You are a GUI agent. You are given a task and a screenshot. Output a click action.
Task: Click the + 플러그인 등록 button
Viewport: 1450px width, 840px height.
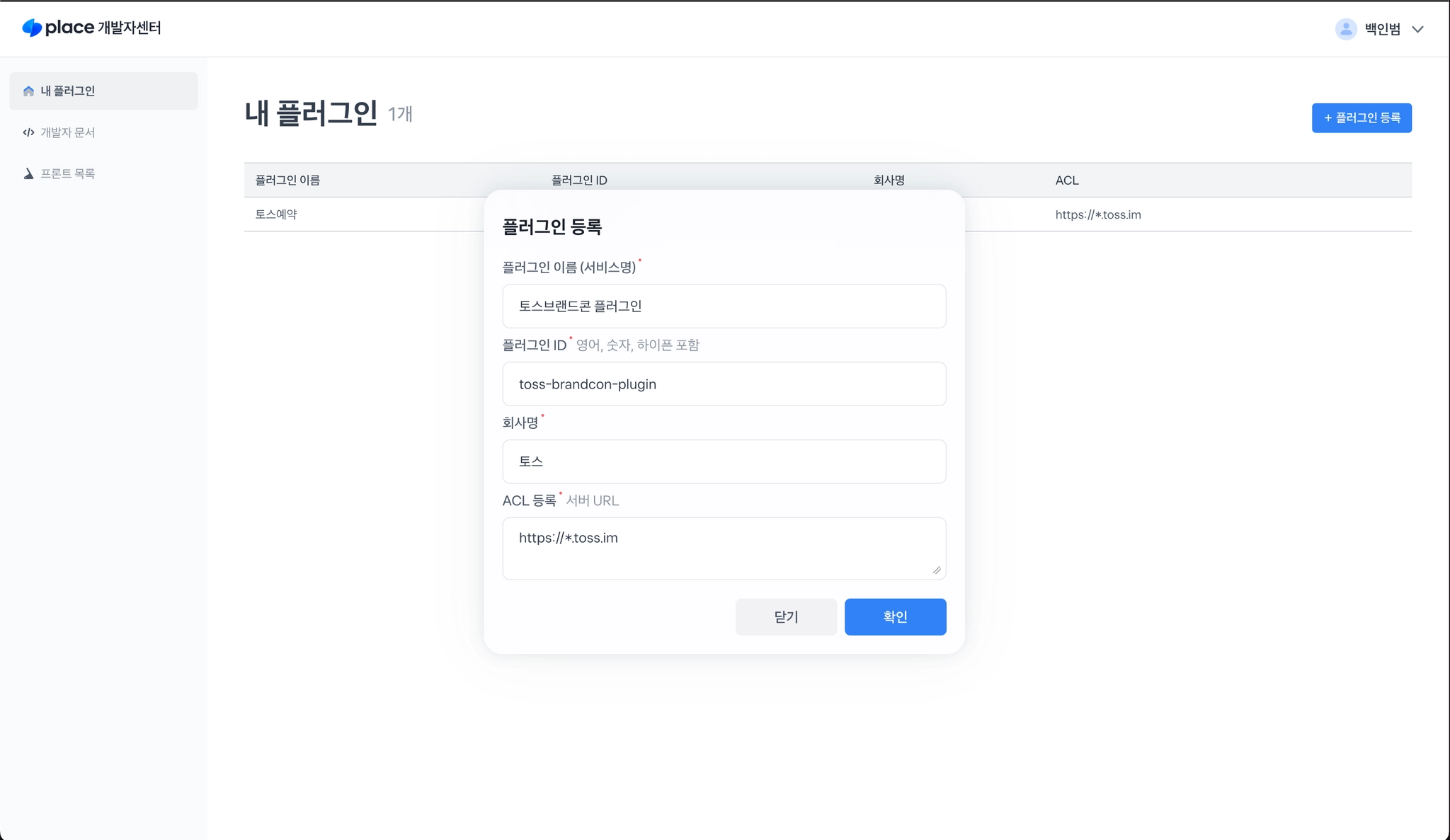coord(1361,117)
